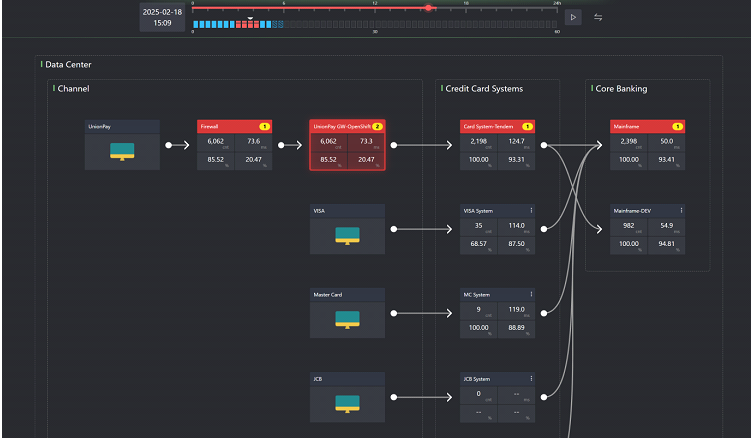The width and height of the screenshot is (752, 439).
Task: Open the Mainframe-DEV three-dot menu
Action: [680, 211]
